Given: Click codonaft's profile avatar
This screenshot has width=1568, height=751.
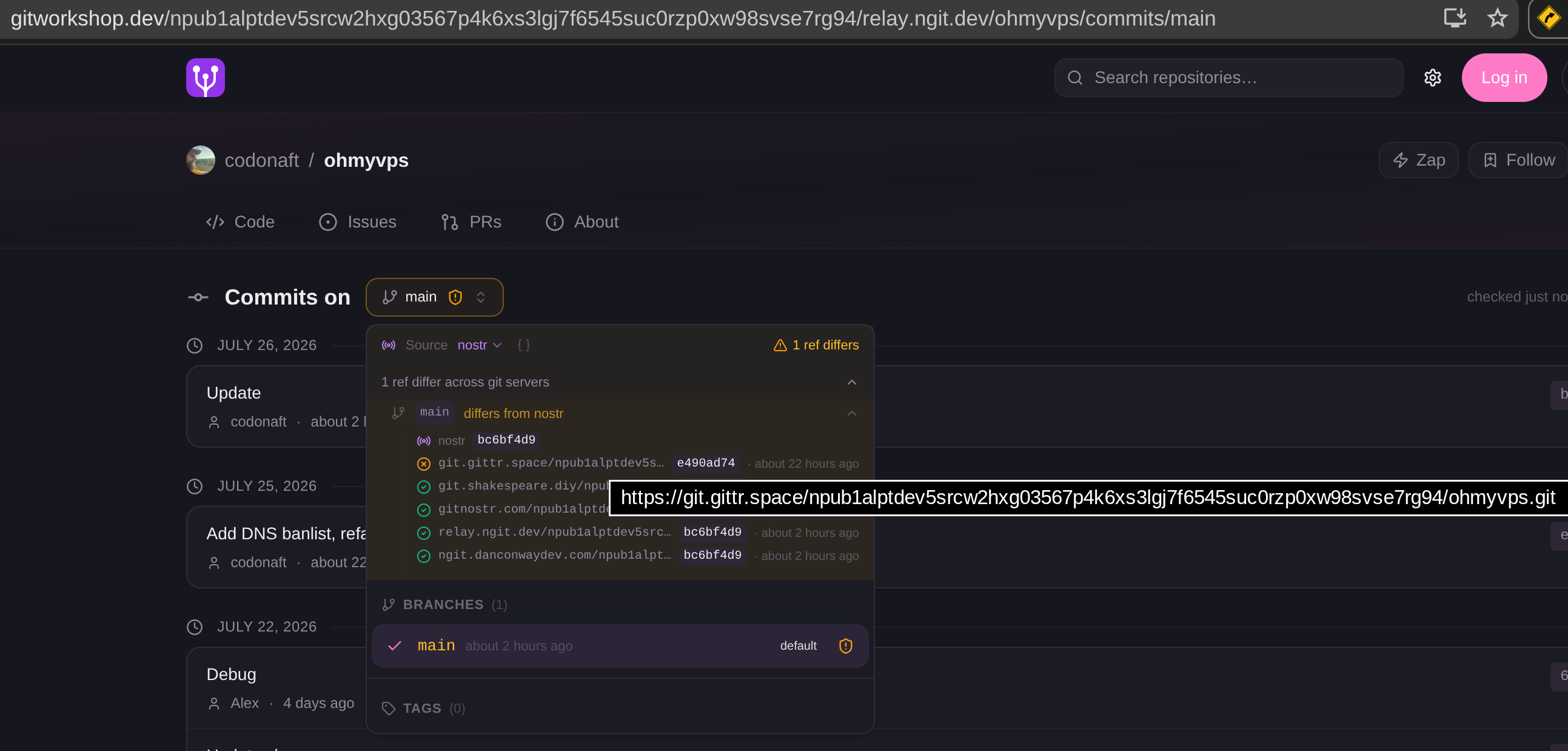Looking at the screenshot, I should click(200, 160).
